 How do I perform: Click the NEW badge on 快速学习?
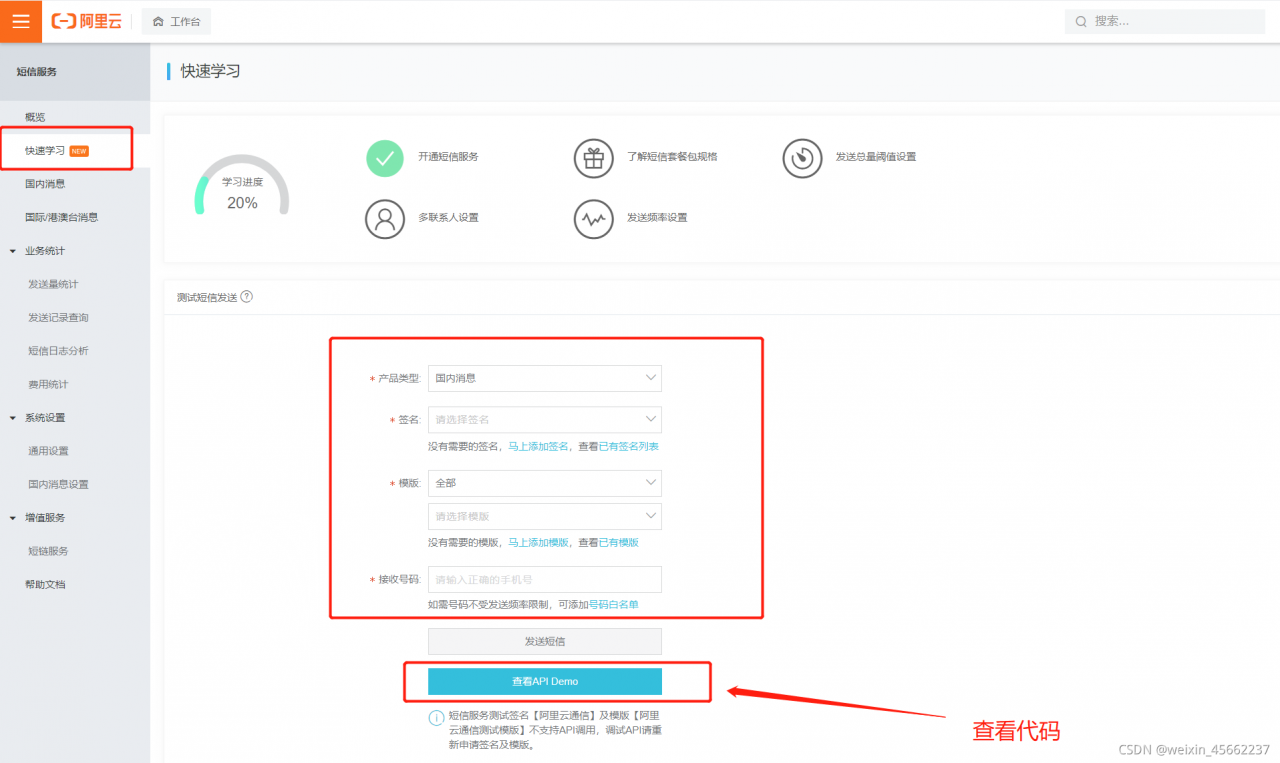[79, 151]
